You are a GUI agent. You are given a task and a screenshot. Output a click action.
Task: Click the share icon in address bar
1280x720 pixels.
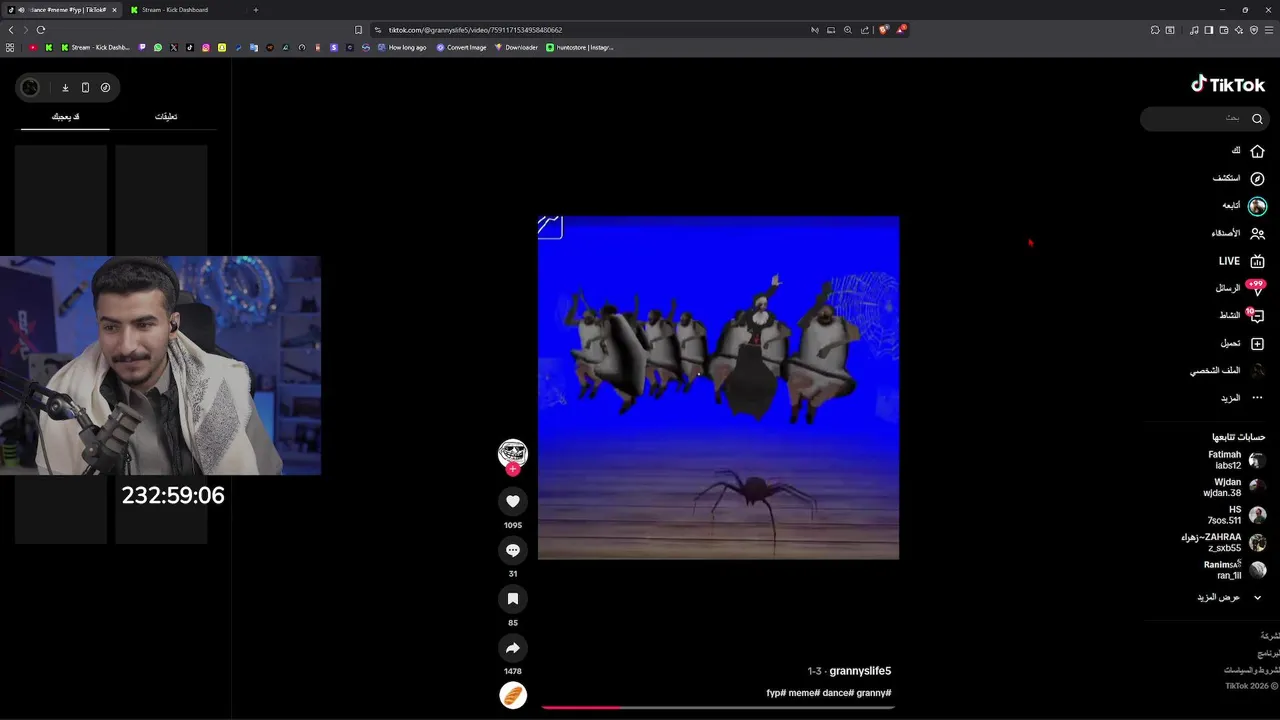tap(865, 30)
